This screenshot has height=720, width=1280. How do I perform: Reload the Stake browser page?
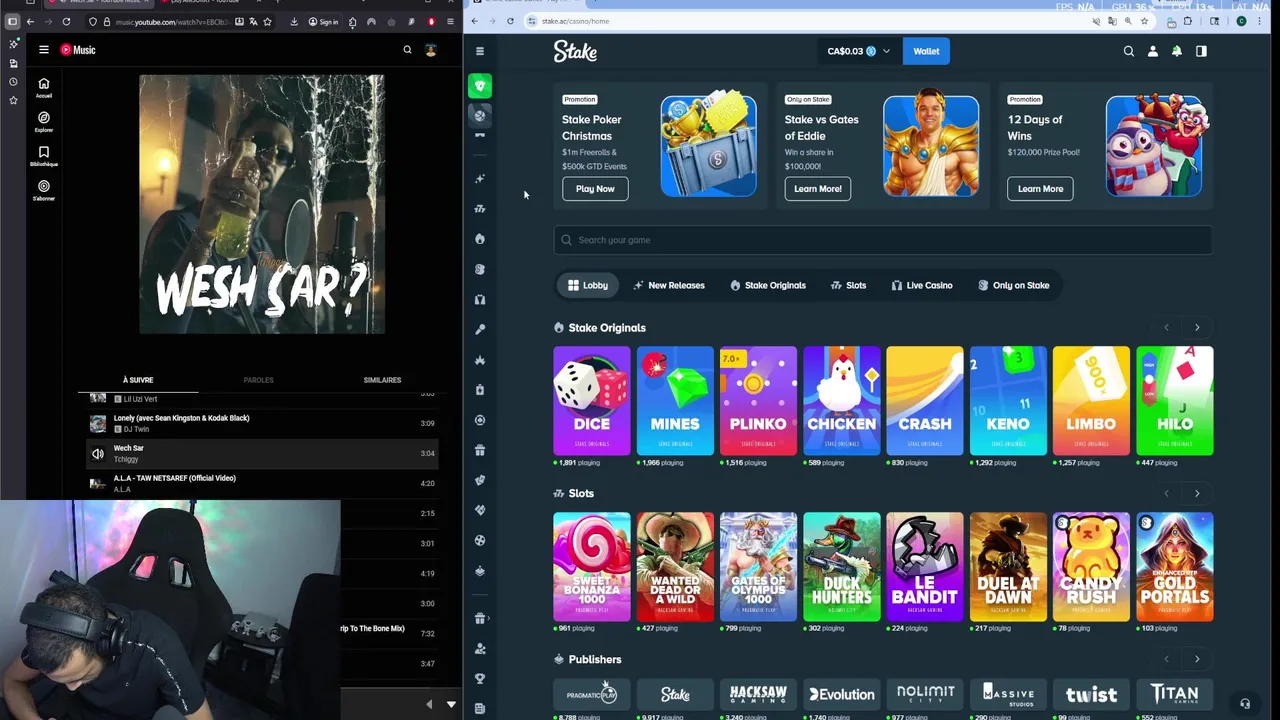click(x=510, y=21)
